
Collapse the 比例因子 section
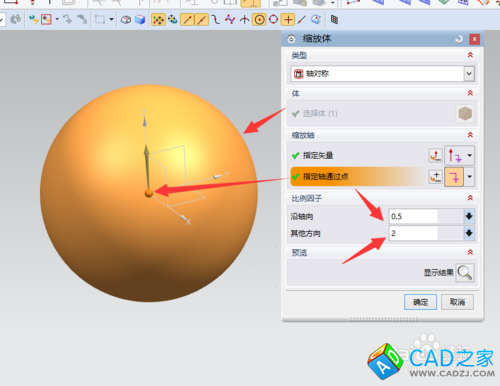470,198
